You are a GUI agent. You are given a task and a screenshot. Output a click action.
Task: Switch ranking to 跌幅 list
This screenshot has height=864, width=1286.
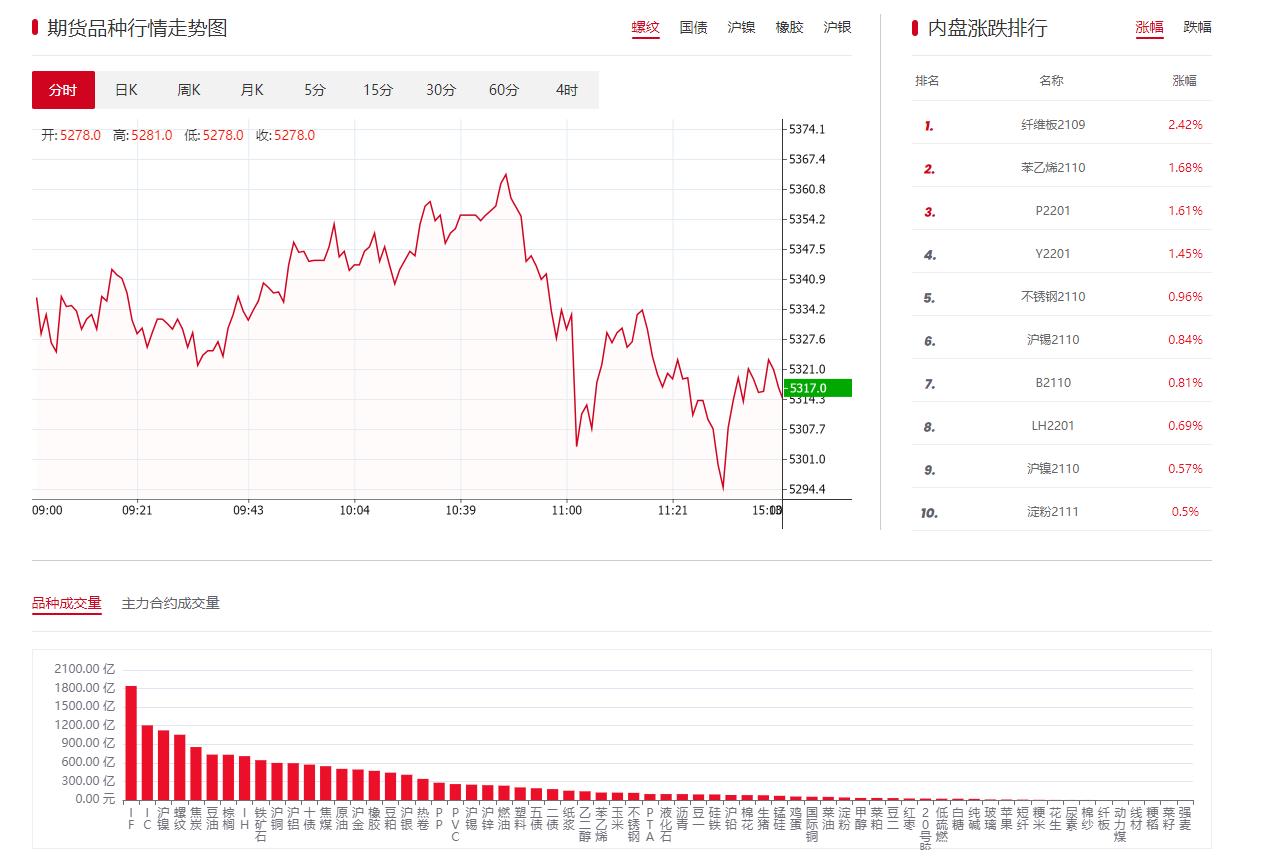1198,28
